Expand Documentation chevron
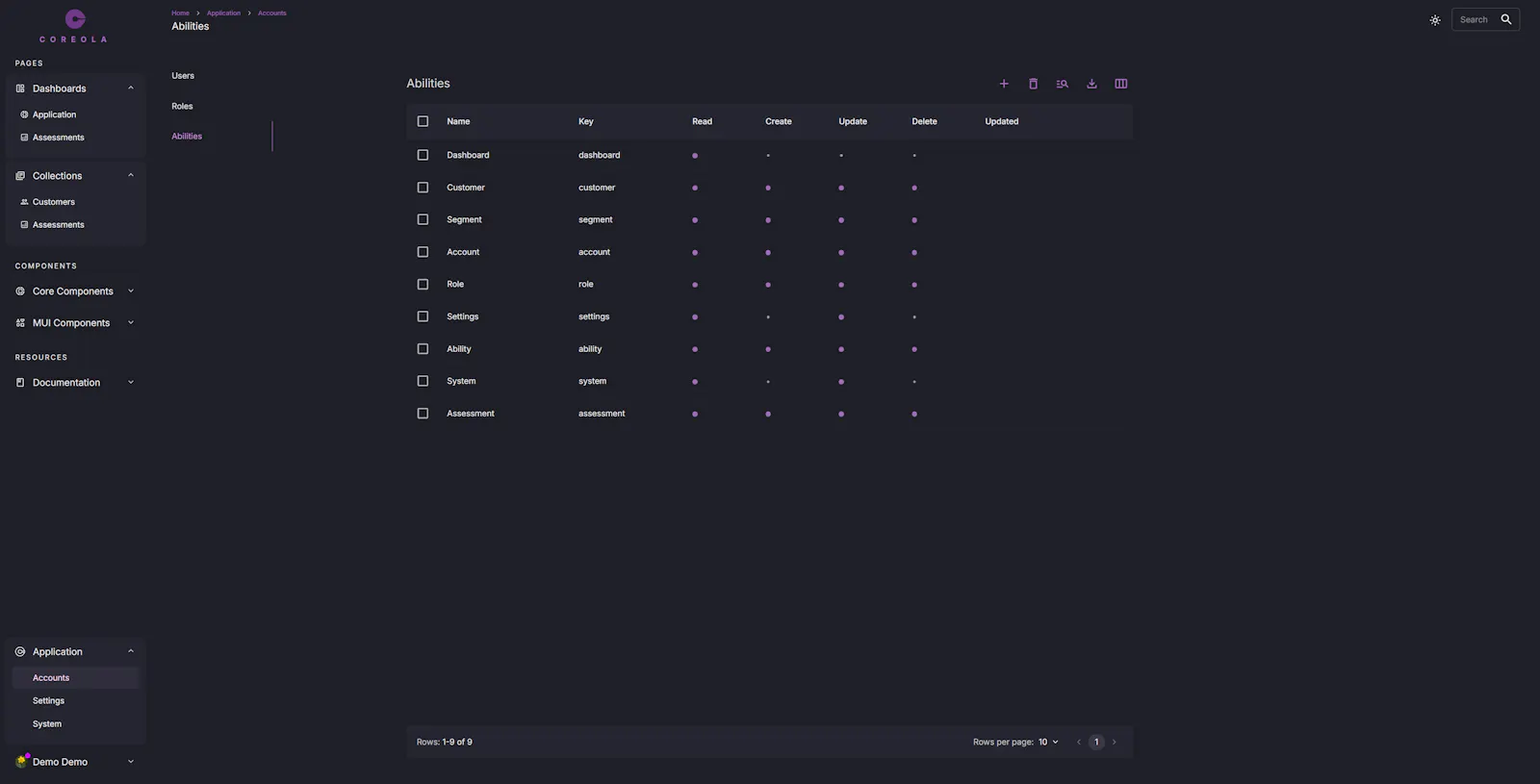The image size is (1540, 784). click(131, 383)
